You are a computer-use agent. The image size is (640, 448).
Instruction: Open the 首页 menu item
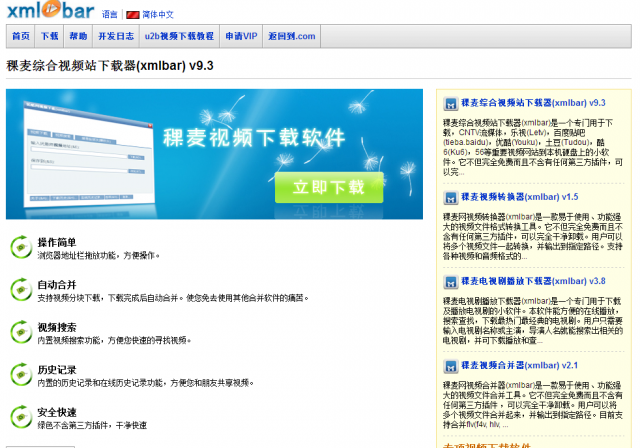(x=21, y=36)
